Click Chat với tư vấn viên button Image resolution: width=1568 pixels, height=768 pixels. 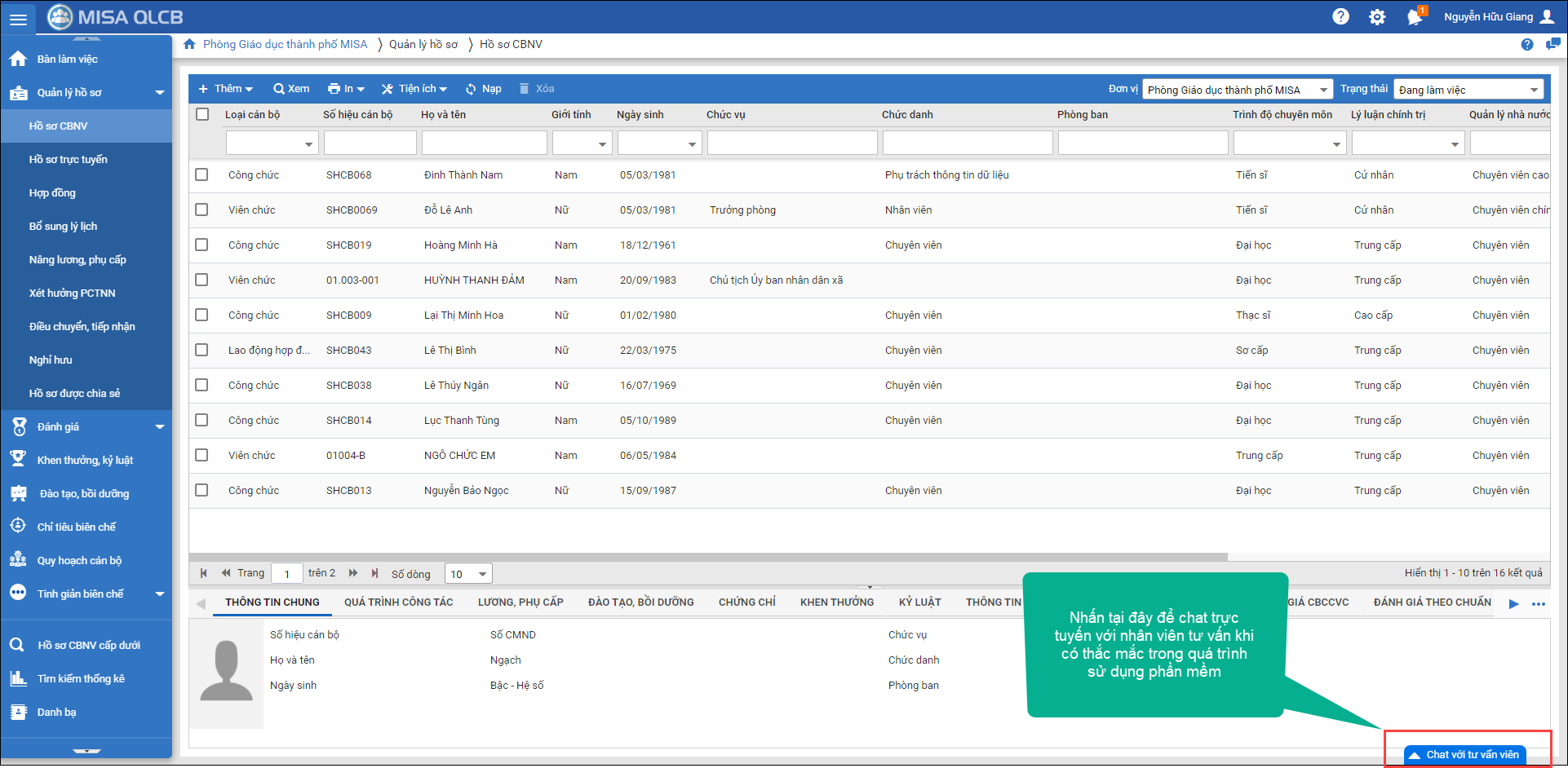1465,754
